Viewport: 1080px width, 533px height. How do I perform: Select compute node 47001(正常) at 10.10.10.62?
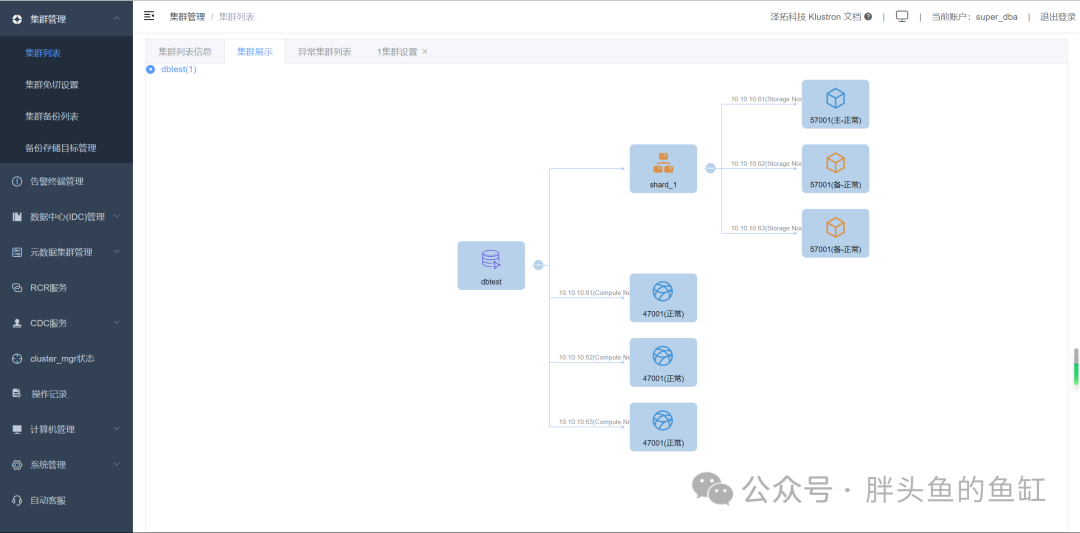pyautogui.click(x=663, y=362)
